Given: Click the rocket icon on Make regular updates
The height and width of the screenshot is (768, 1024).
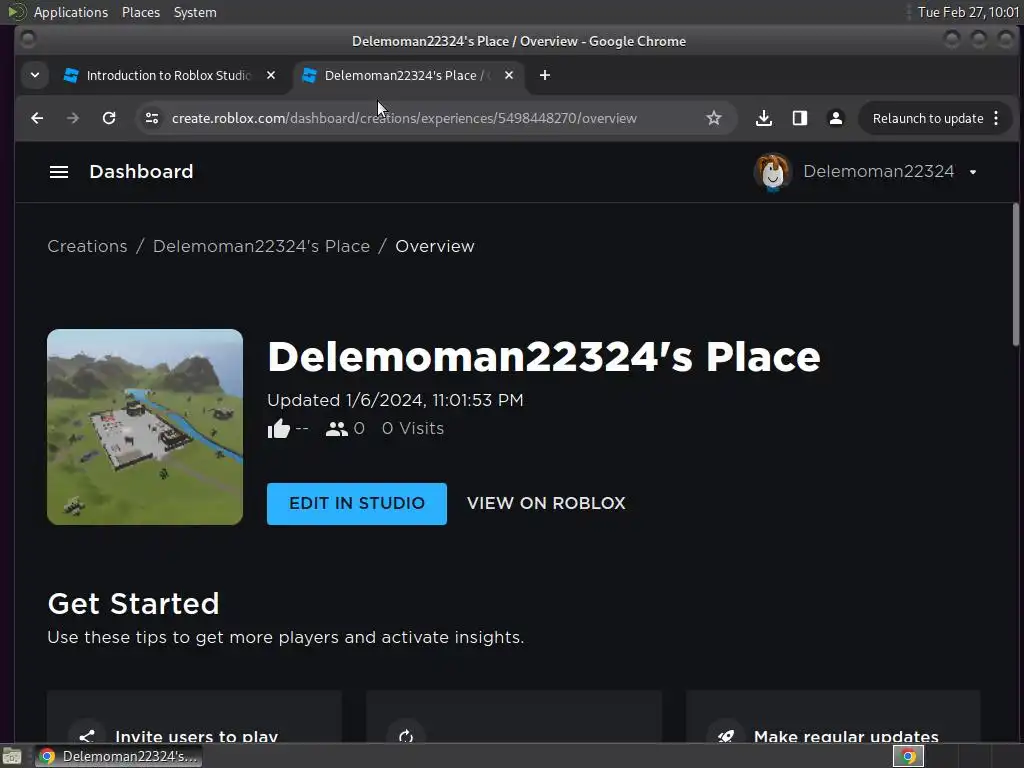Looking at the screenshot, I should point(726,736).
